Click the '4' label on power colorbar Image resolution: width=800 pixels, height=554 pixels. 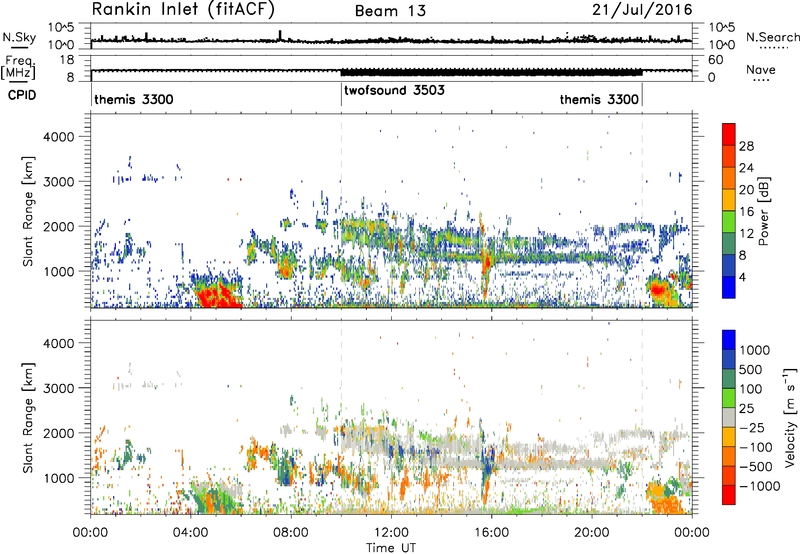pyautogui.click(x=742, y=277)
